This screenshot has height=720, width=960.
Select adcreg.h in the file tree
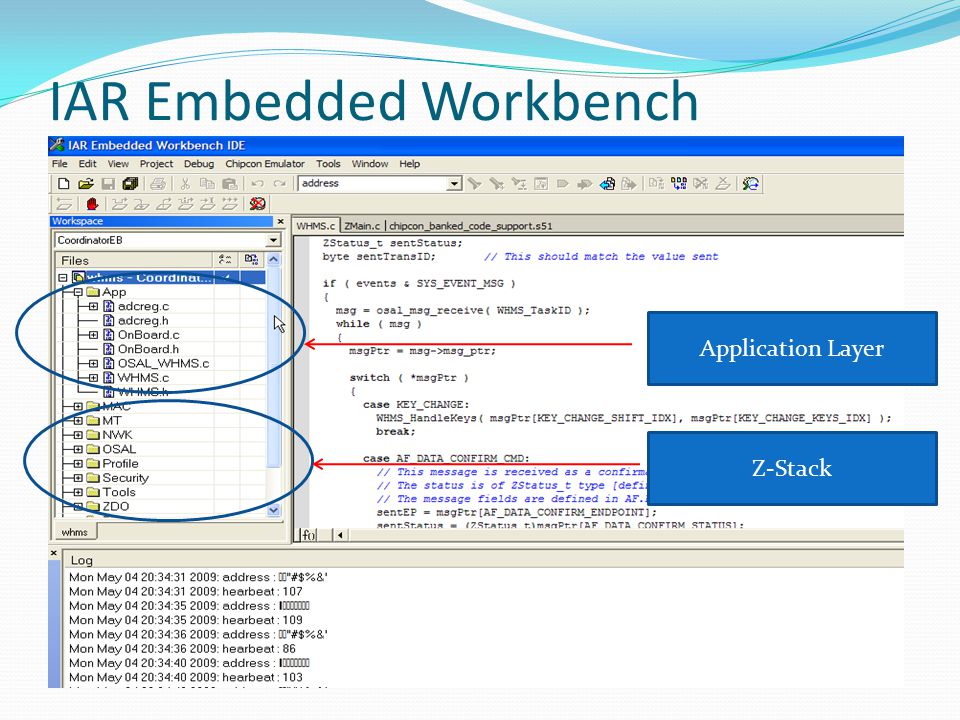(143, 321)
